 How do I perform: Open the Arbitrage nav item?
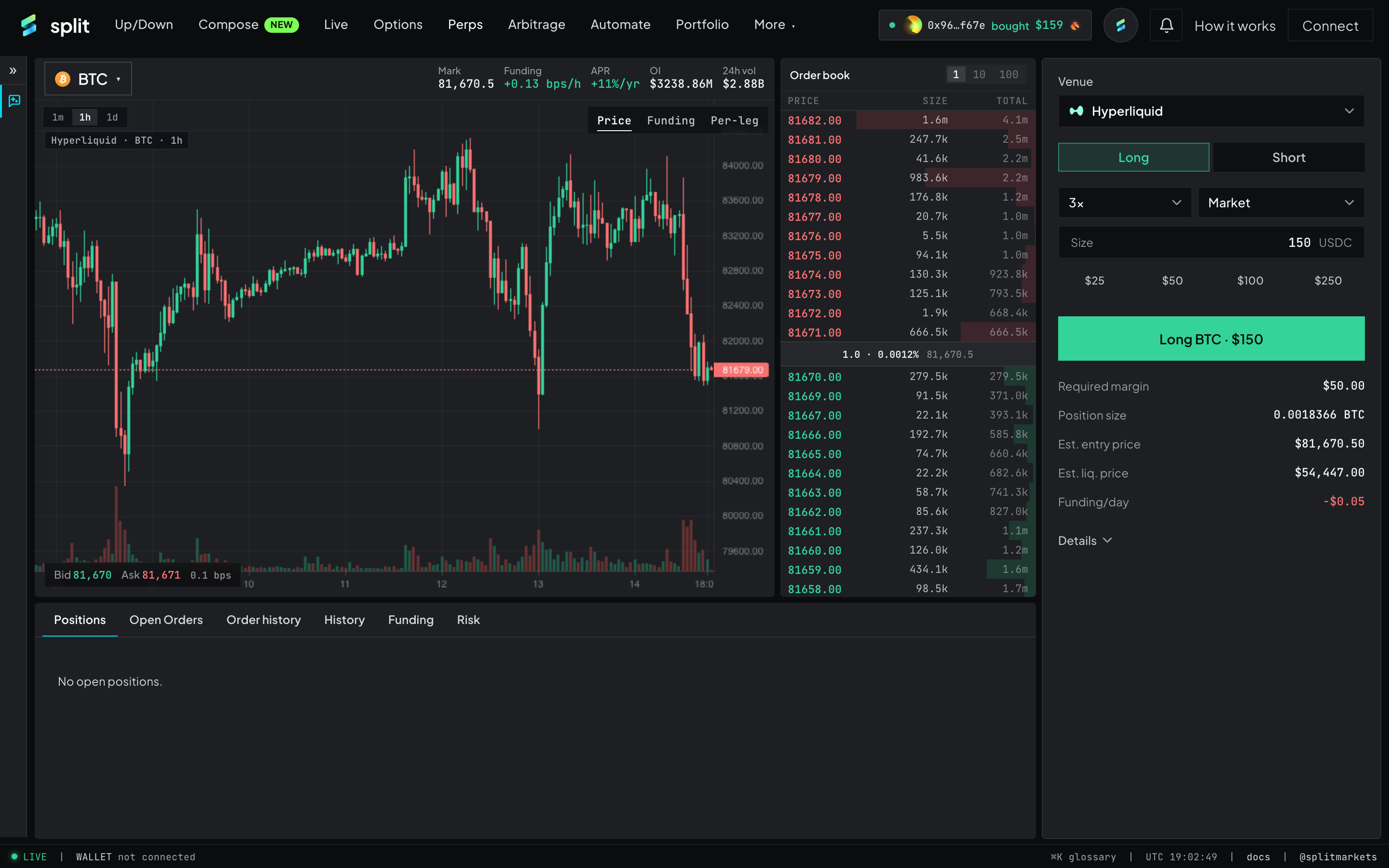536,25
